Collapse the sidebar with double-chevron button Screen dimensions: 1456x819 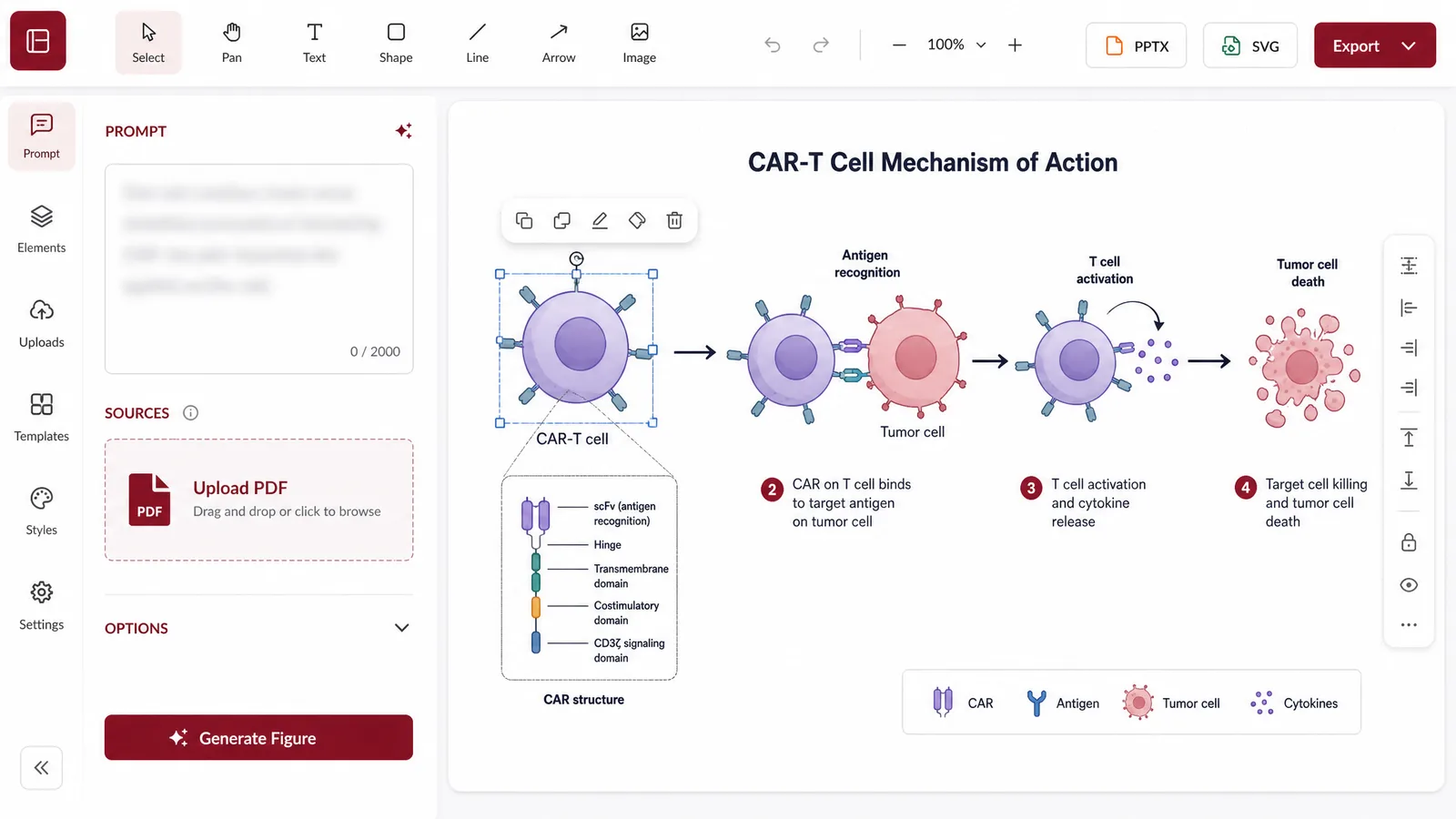[42, 768]
